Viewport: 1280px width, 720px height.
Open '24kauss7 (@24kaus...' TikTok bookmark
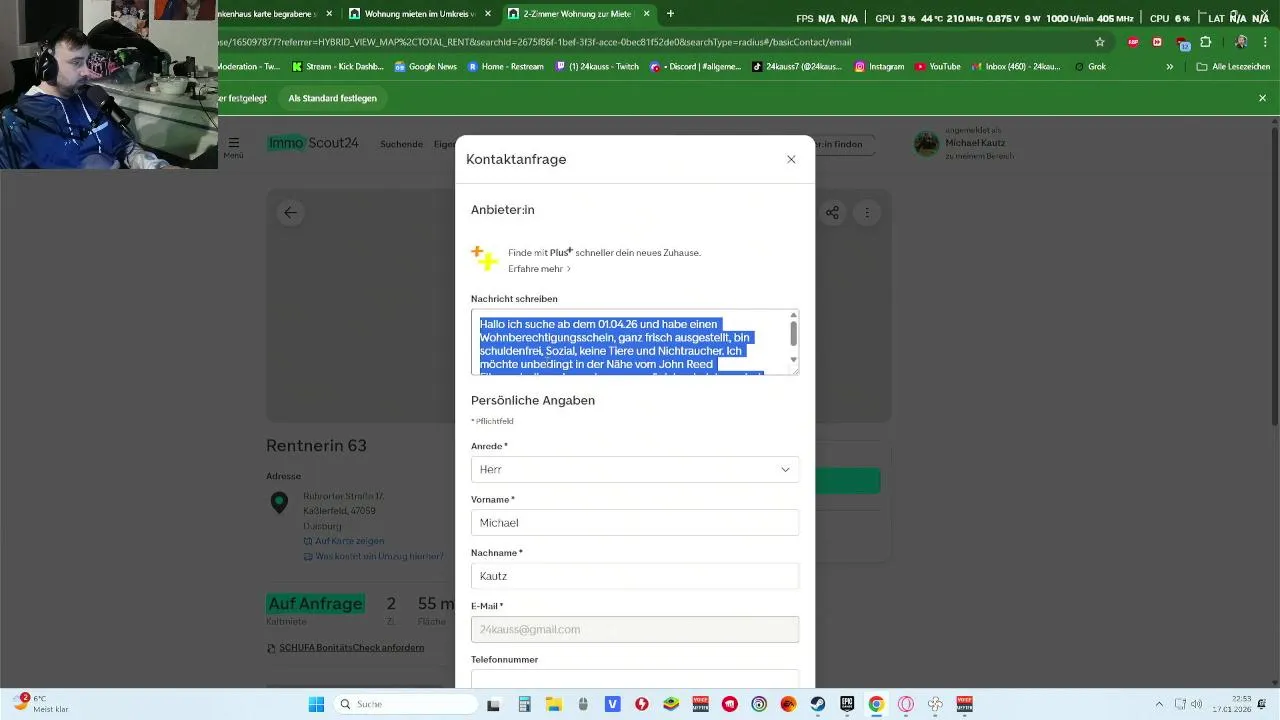797,67
